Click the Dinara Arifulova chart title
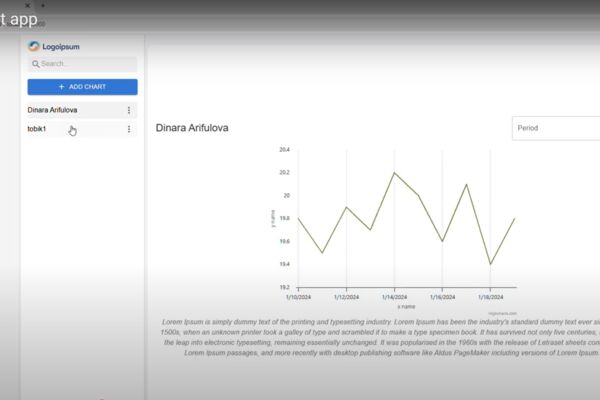The width and height of the screenshot is (600, 400). tap(192, 128)
